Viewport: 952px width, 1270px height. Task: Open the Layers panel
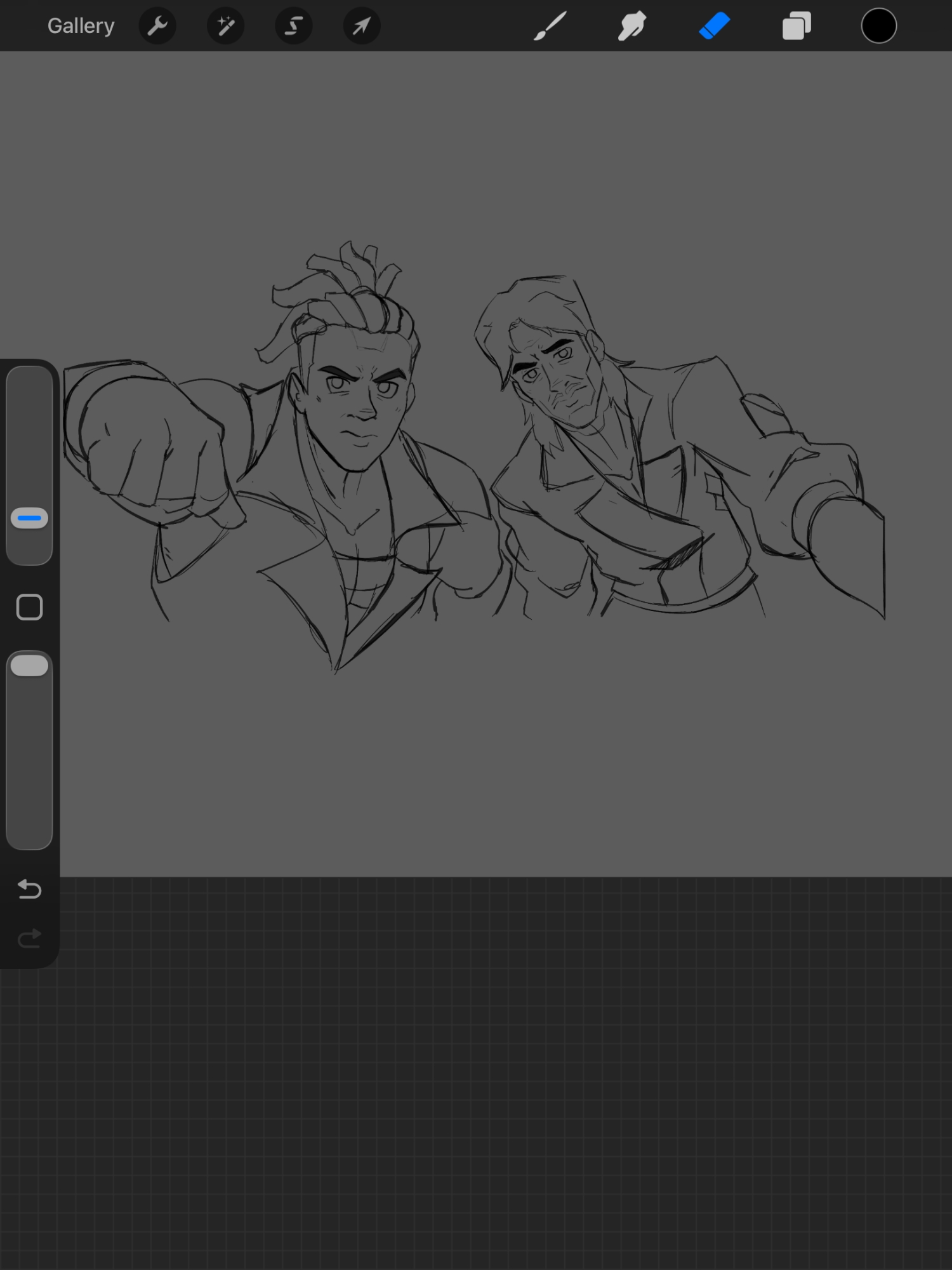tap(797, 26)
